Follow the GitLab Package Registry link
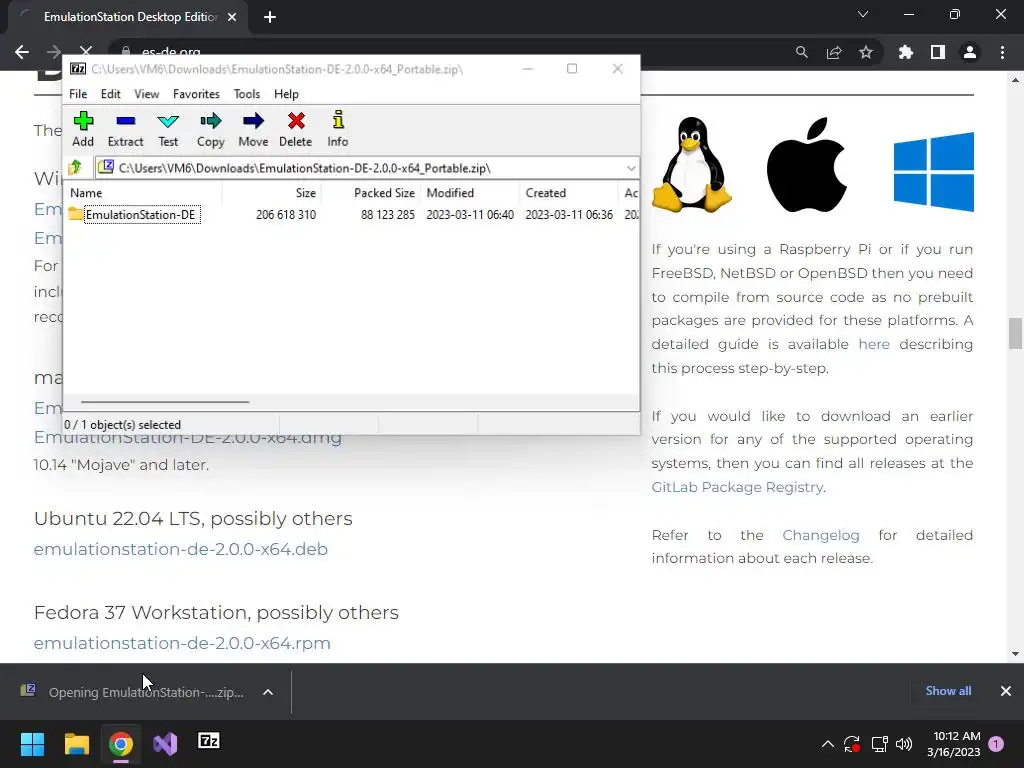Screen dimensions: 1024x768 [x=737, y=487]
